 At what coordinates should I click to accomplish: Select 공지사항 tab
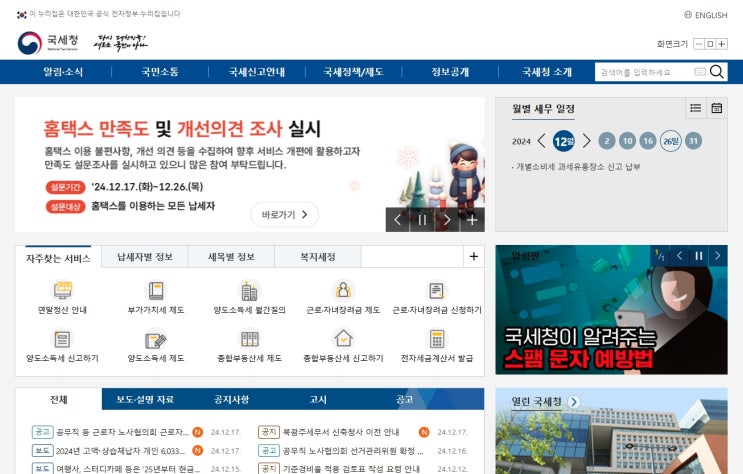coord(231,399)
